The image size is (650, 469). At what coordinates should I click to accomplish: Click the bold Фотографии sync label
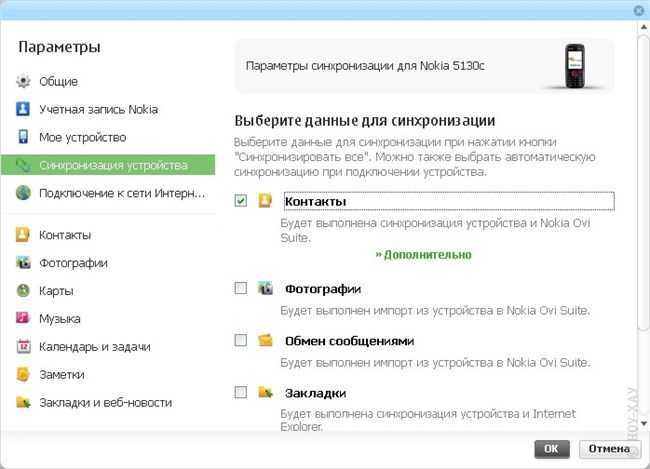tap(323, 289)
